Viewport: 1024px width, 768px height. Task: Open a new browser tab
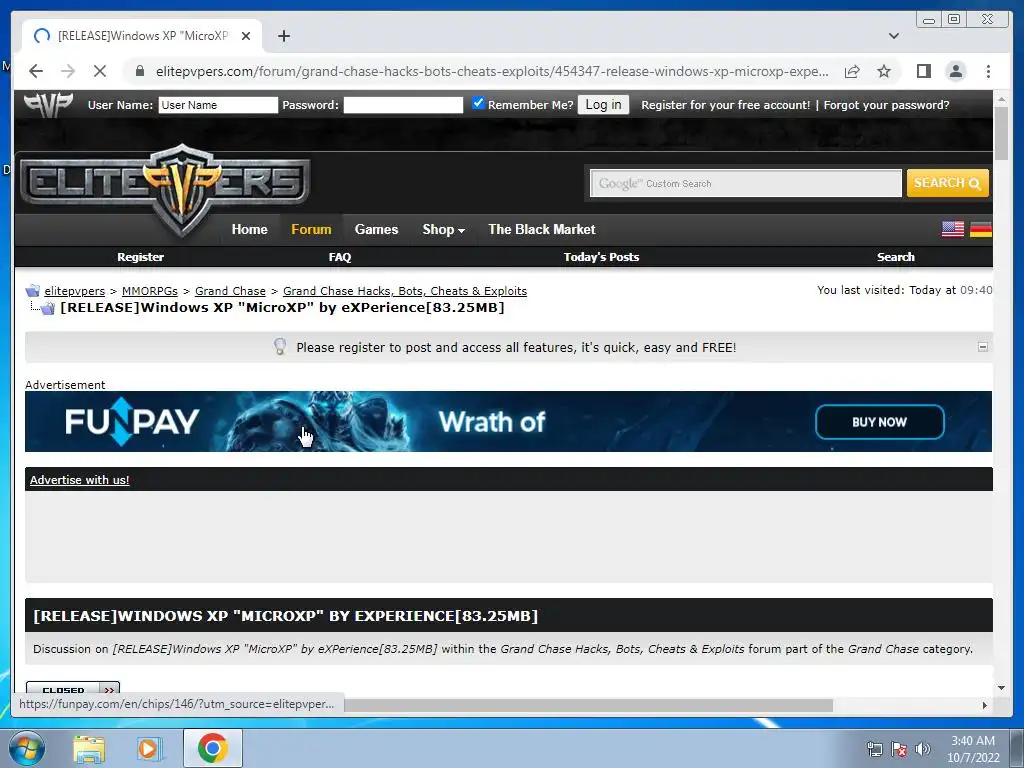point(283,36)
